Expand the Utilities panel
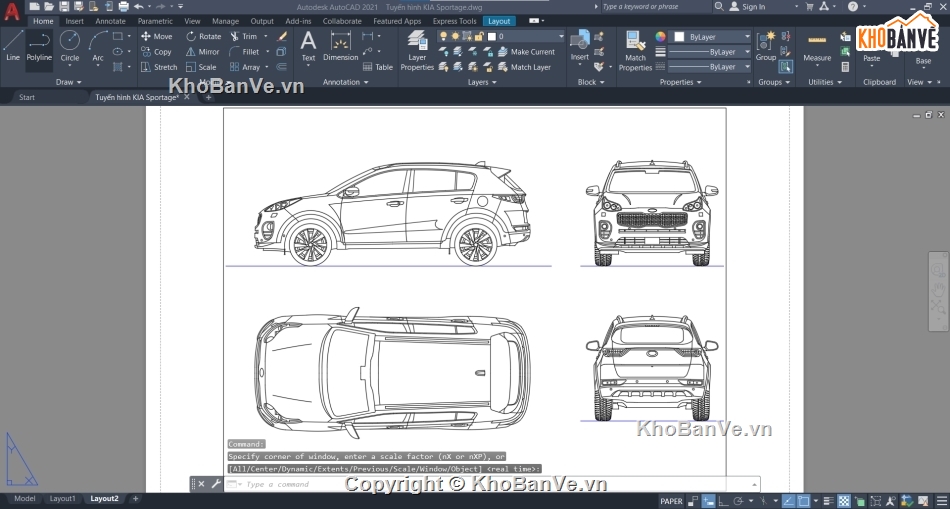This screenshot has width=950, height=509. (x=825, y=82)
